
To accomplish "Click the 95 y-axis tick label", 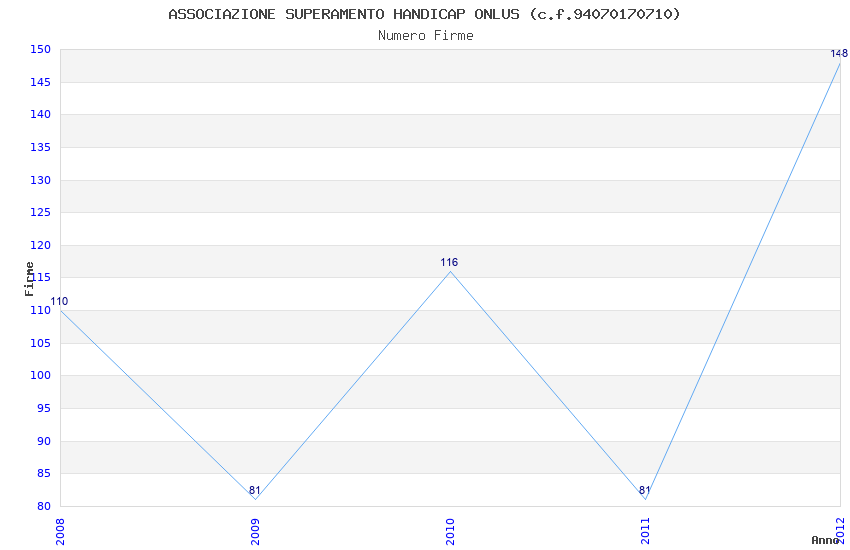I will pos(44,408).
